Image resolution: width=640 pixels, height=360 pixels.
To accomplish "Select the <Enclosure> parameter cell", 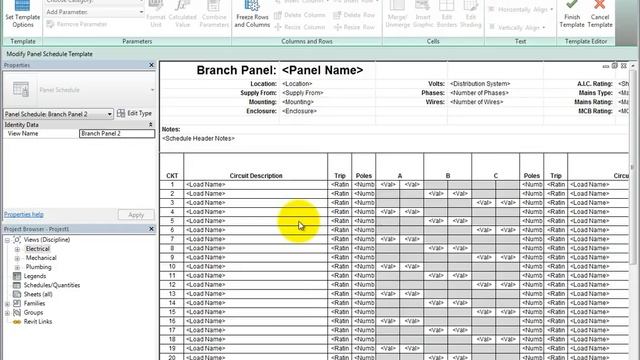I will pyautogui.click(x=299, y=111).
